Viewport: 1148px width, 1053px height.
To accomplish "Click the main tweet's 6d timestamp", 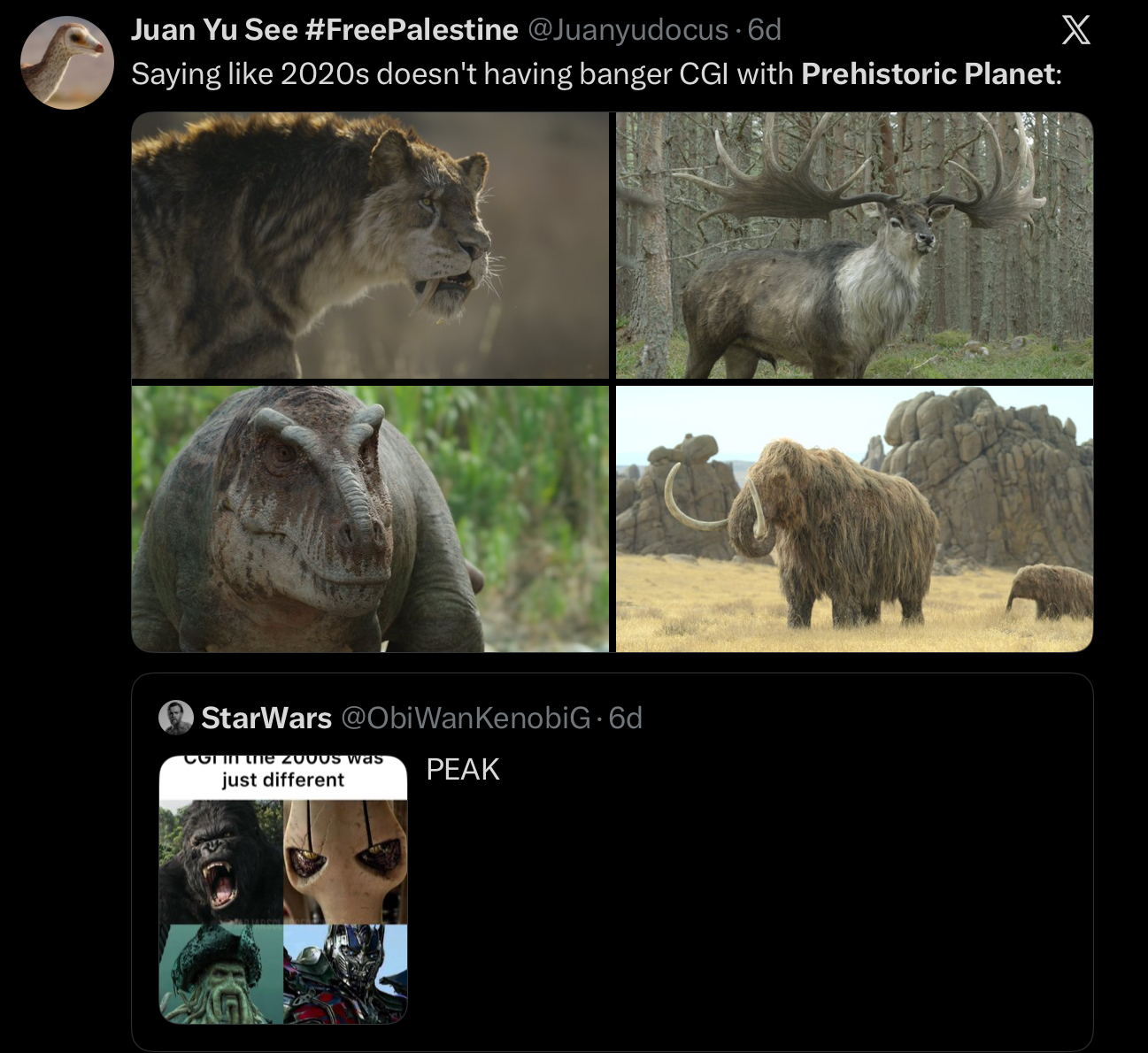I will pyautogui.click(x=765, y=30).
